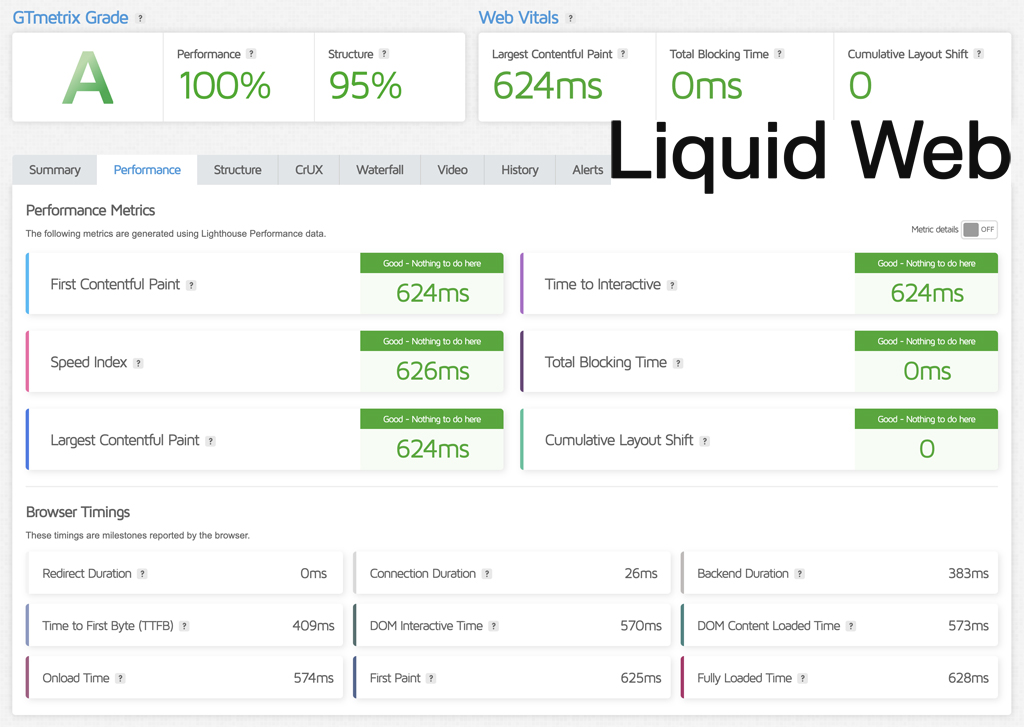Image resolution: width=1024 pixels, height=727 pixels.
Task: Click the 570ms DOM Interactive Time value
Action: click(x=641, y=626)
